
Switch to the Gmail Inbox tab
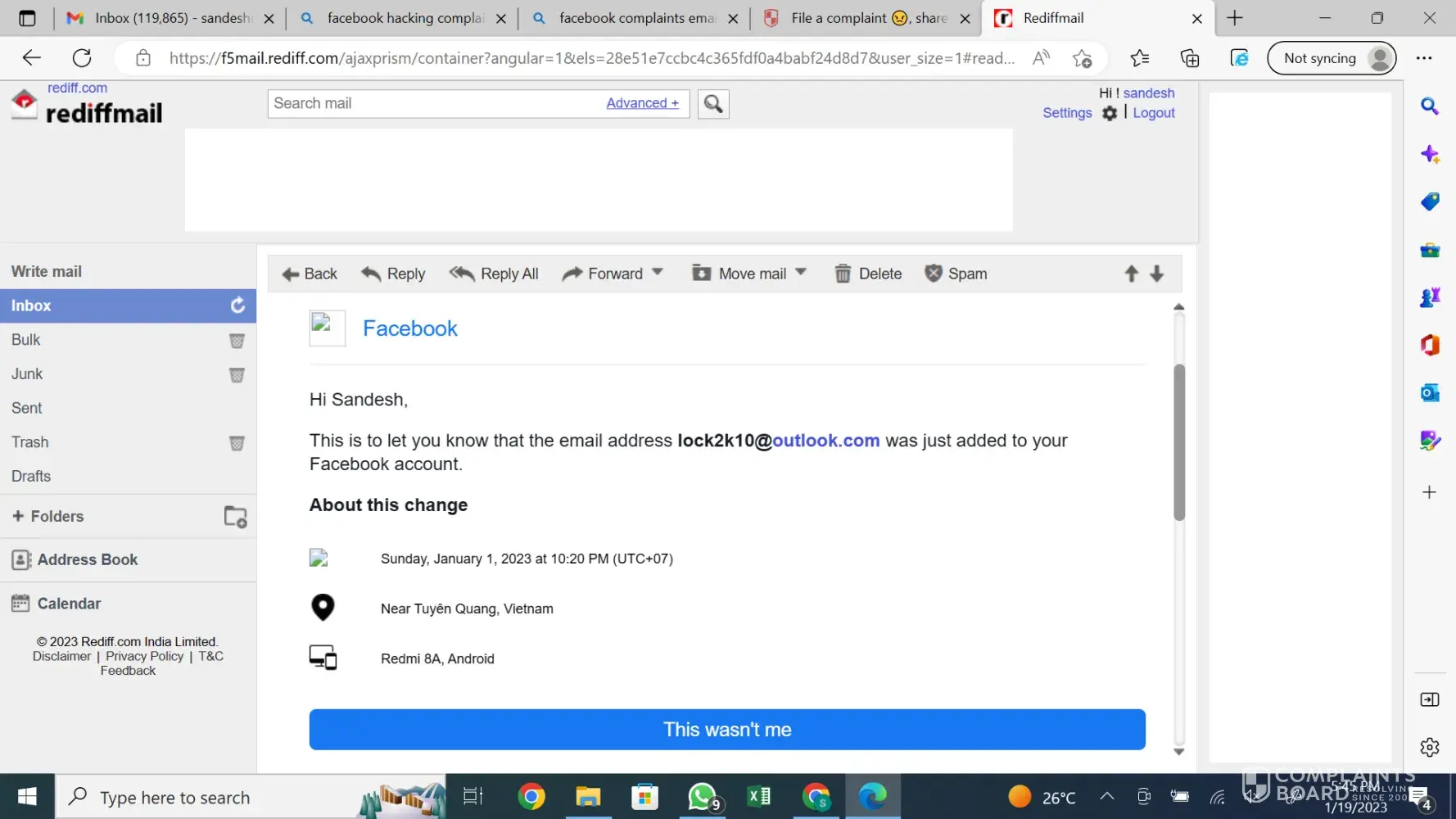tap(168, 18)
